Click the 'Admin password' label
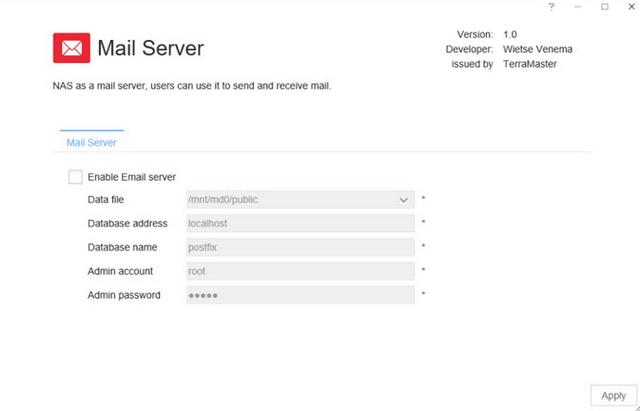Screen dimensions: 640x411 [x=124, y=295]
